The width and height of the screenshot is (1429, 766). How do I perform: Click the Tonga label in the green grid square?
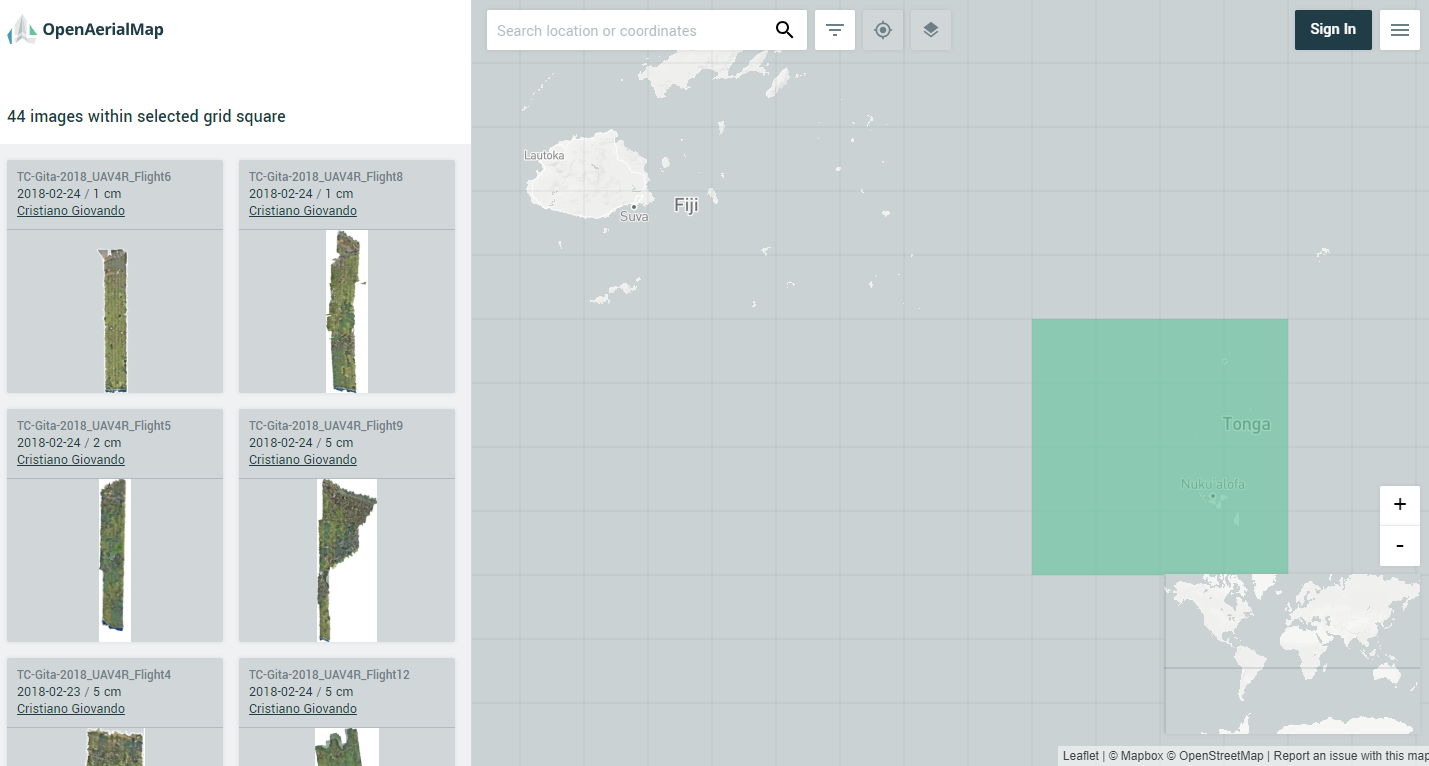click(x=1246, y=424)
